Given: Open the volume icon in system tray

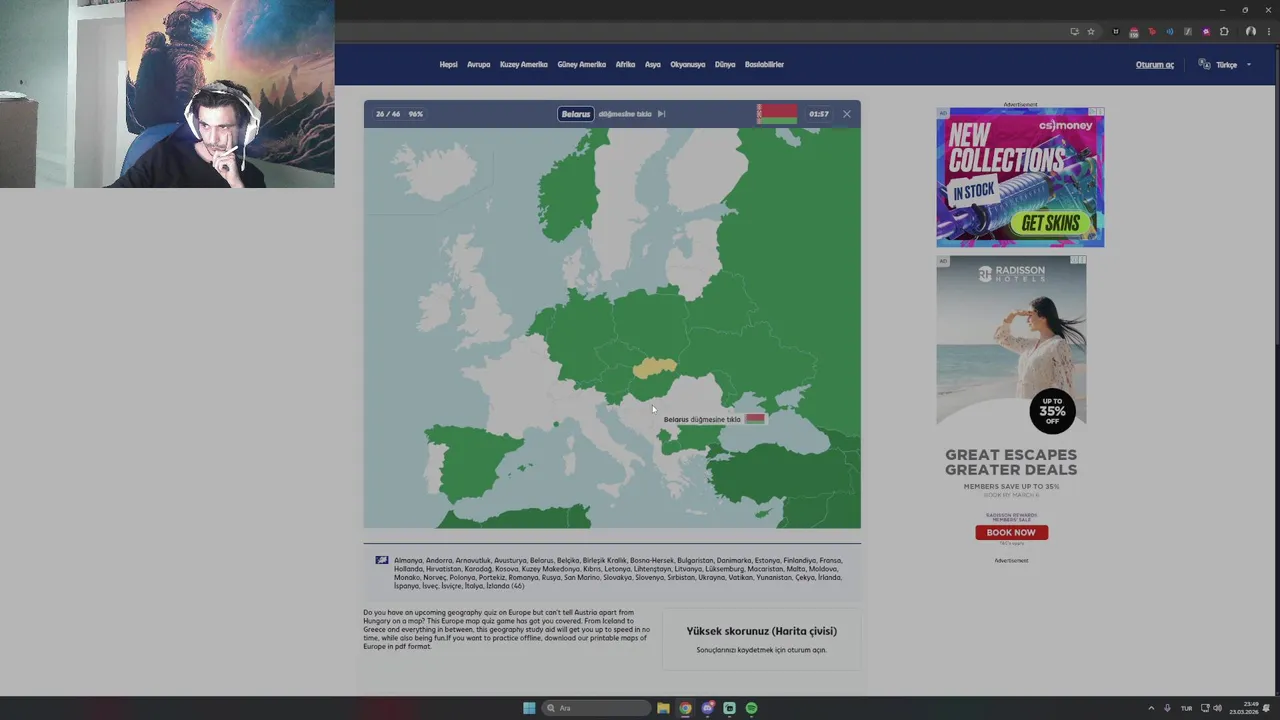Looking at the screenshot, I should (1217, 708).
